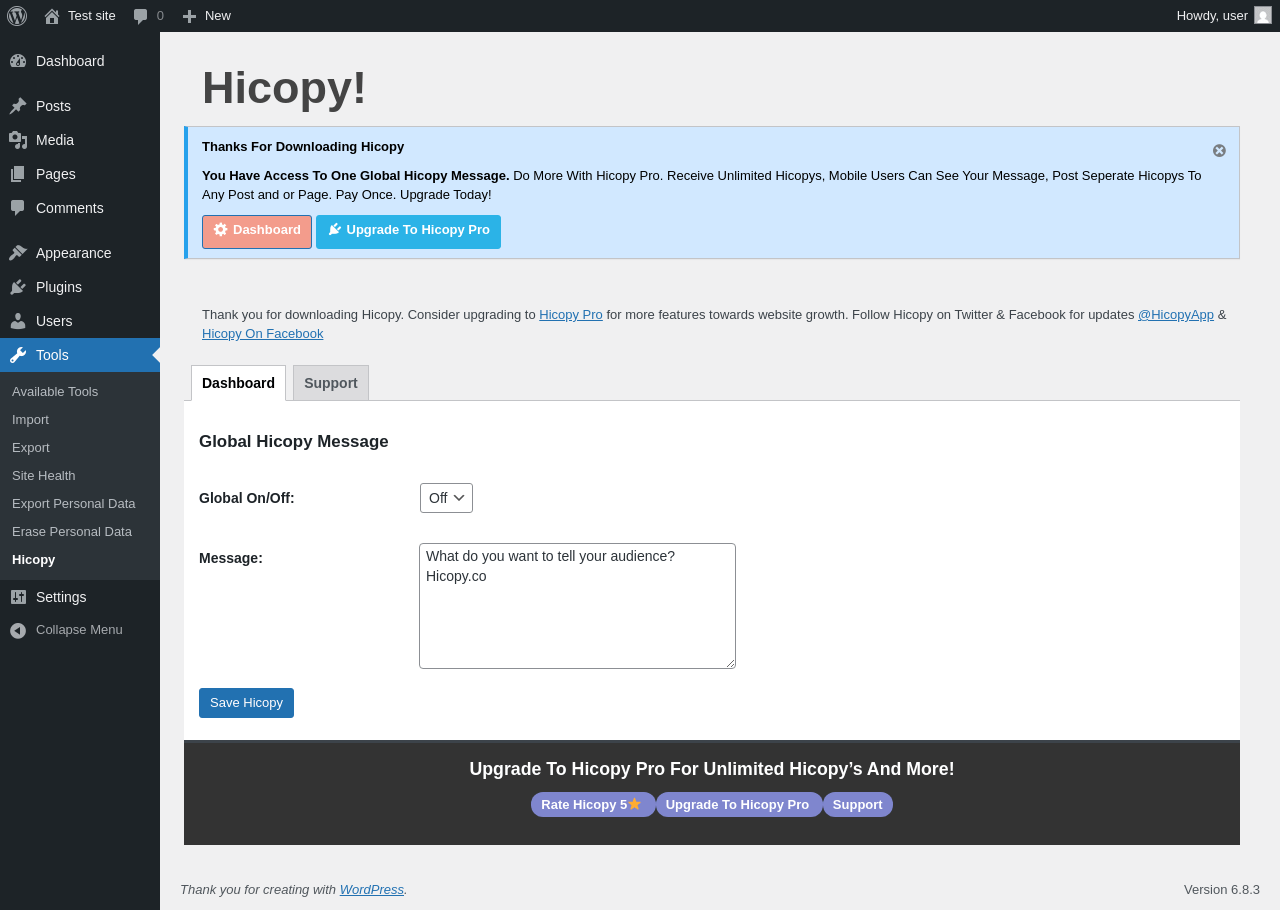Grab the Message textarea resize handle
Screen dimensions: 1280x910
click(x=730, y=663)
